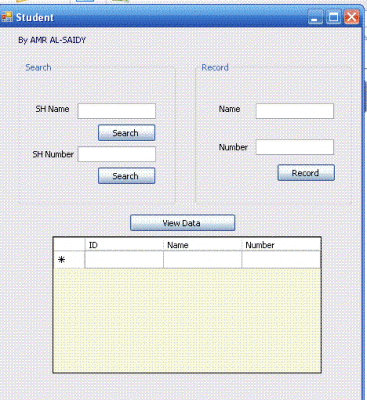Minimize the Student window

(x=315, y=17)
